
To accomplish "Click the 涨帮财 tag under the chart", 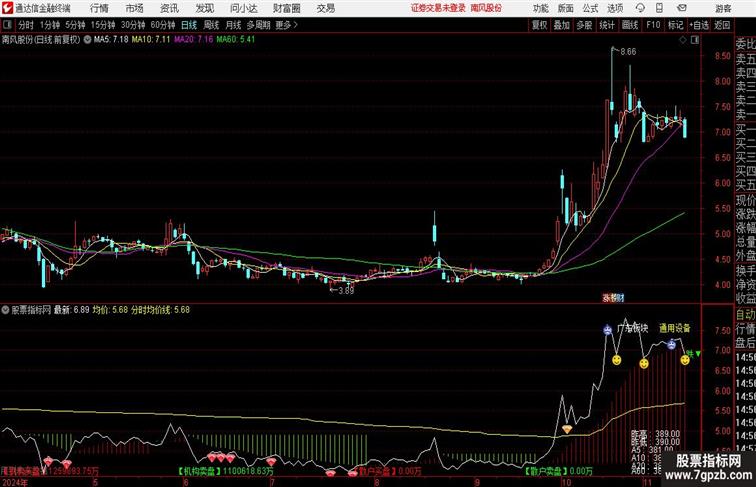I will pyautogui.click(x=613, y=298).
